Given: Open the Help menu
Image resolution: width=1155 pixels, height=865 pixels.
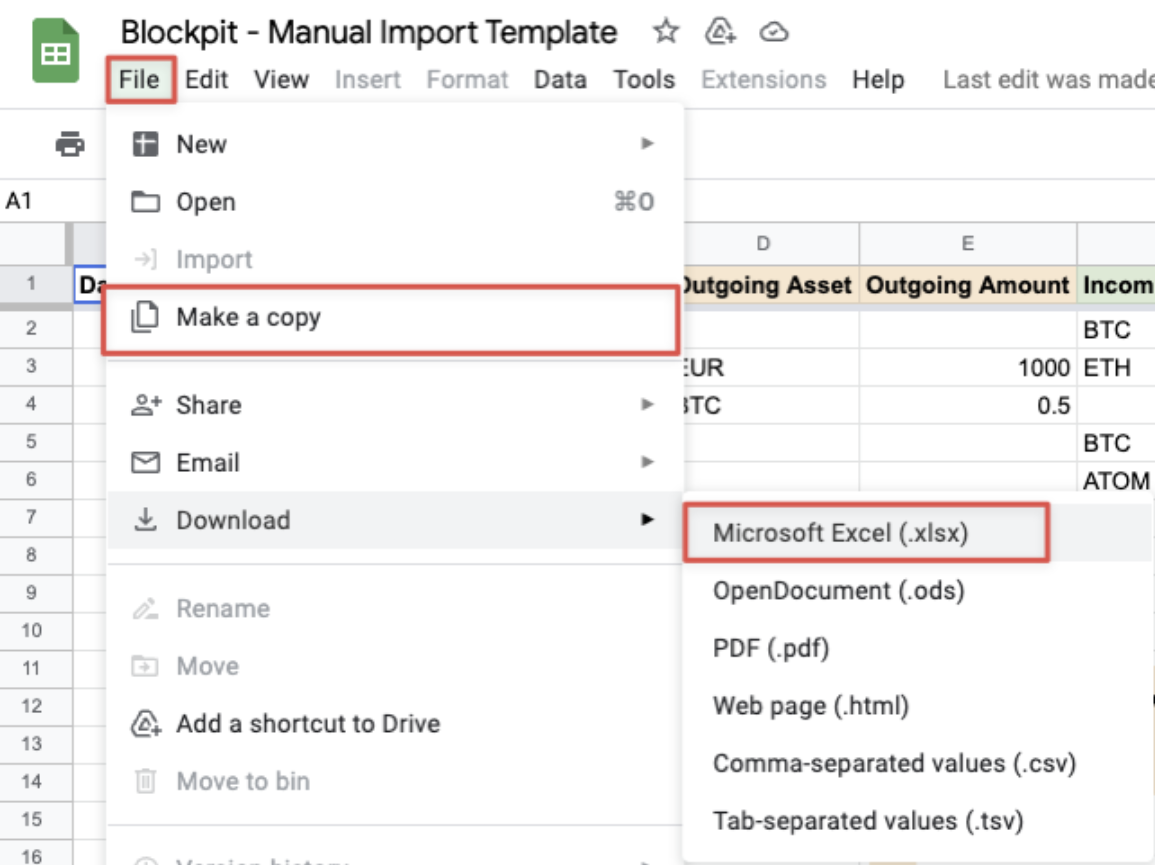Looking at the screenshot, I should pos(878,80).
